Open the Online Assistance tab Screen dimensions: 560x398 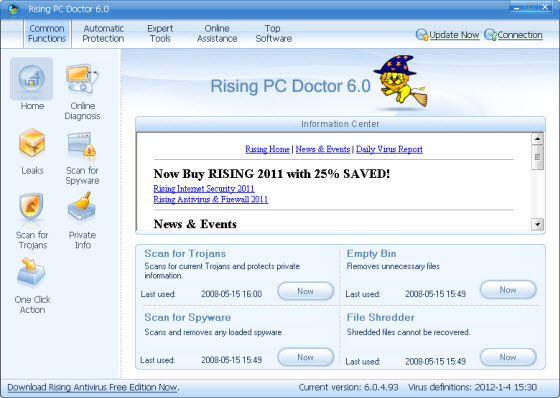(217, 34)
